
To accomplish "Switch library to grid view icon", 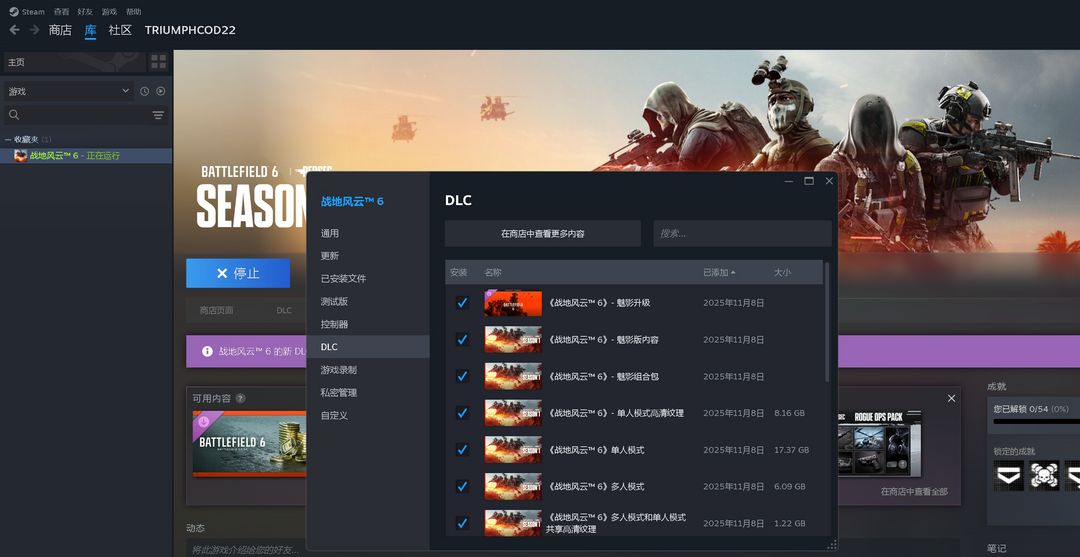I will [x=158, y=62].
